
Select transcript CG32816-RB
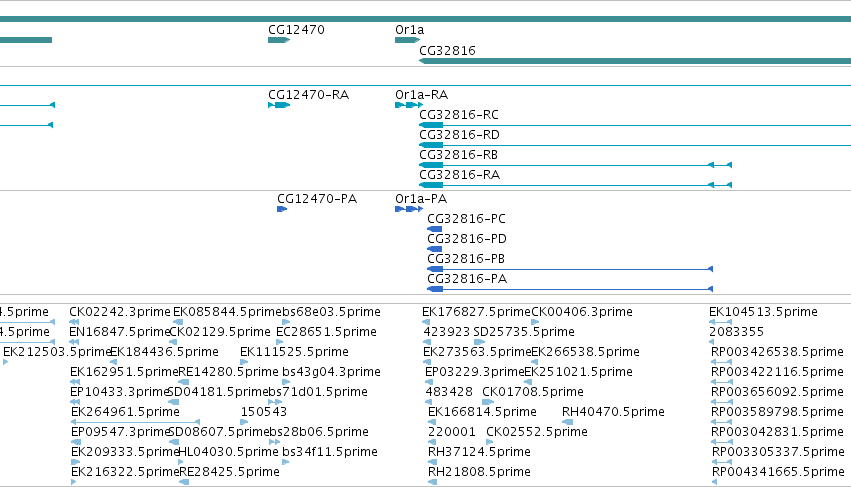[458, 155]
